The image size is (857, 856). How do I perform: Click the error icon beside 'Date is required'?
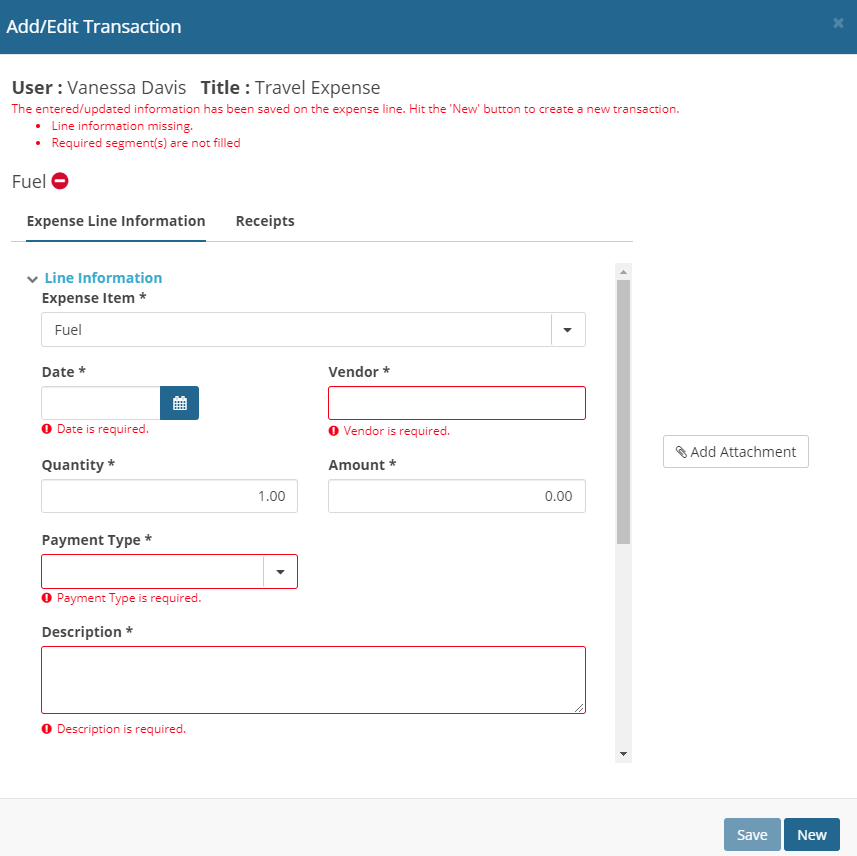(46, 428)
